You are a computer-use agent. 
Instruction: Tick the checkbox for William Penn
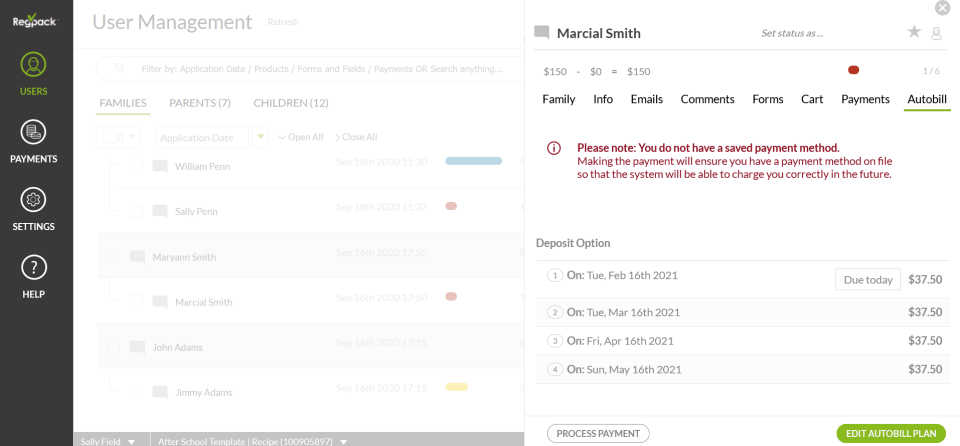point(136,167)
